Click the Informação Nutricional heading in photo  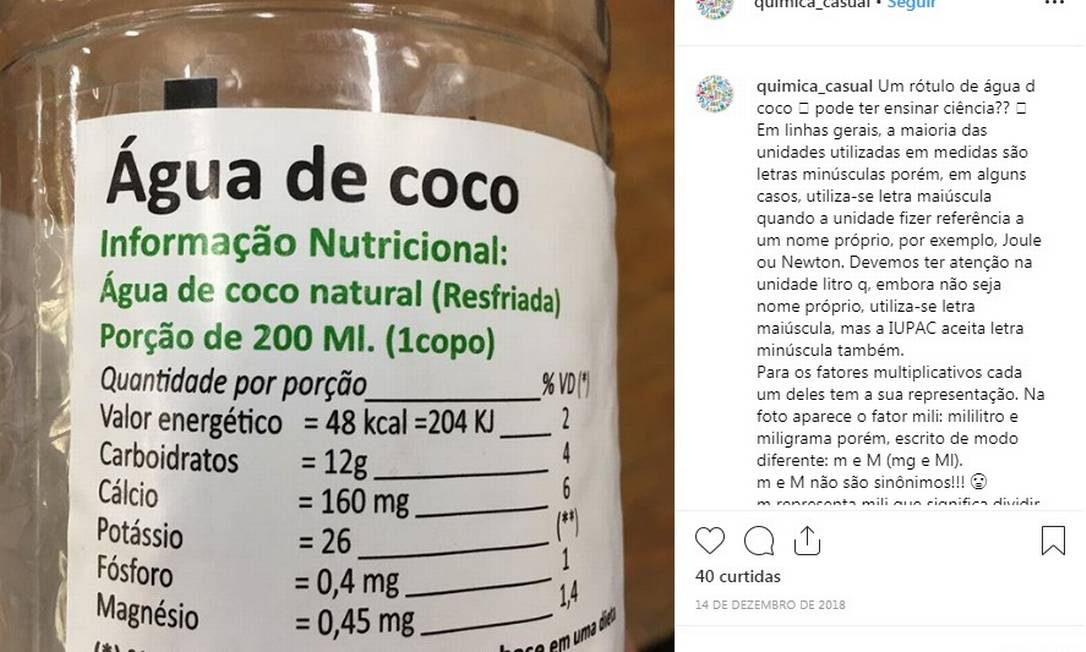pos(303,246)
